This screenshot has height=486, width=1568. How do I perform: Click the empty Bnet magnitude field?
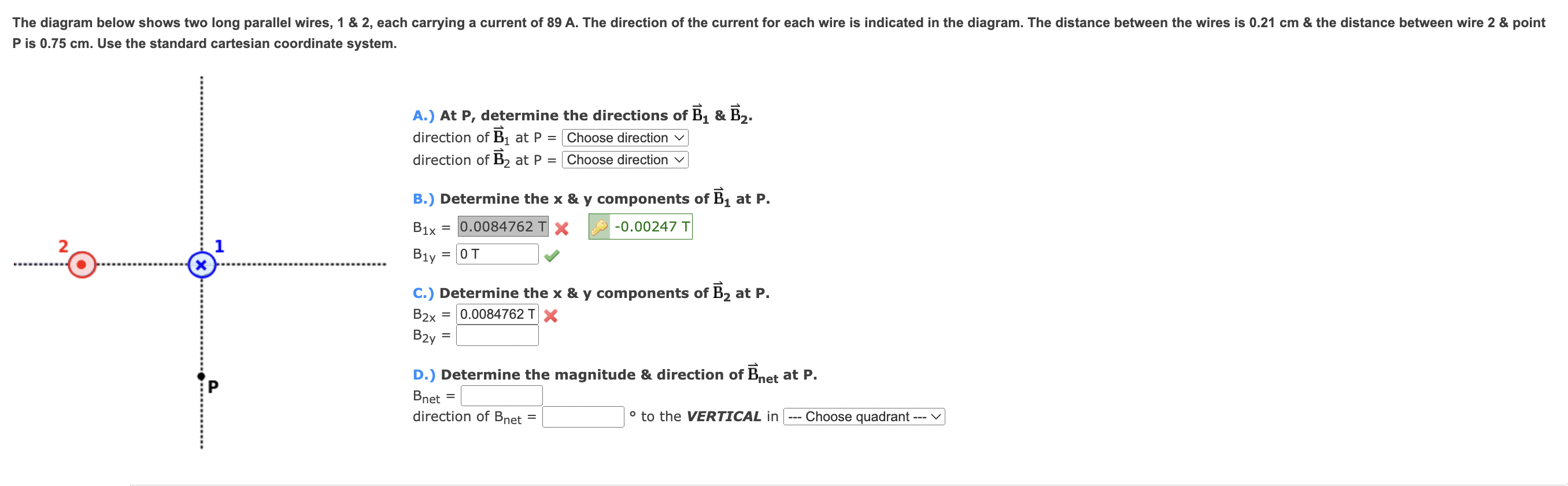pos(501,395)
